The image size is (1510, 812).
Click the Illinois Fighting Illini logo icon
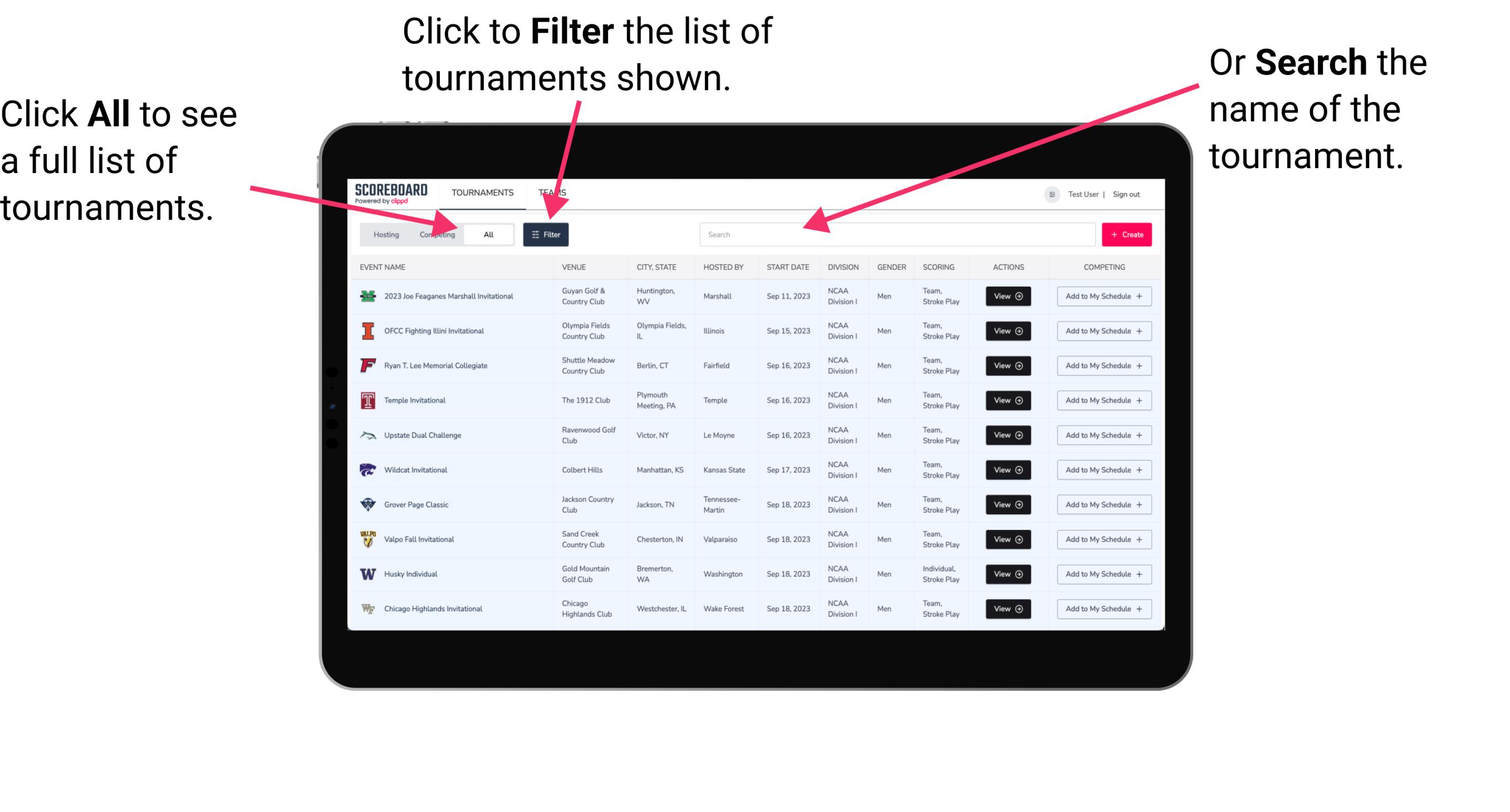point(366,331)
